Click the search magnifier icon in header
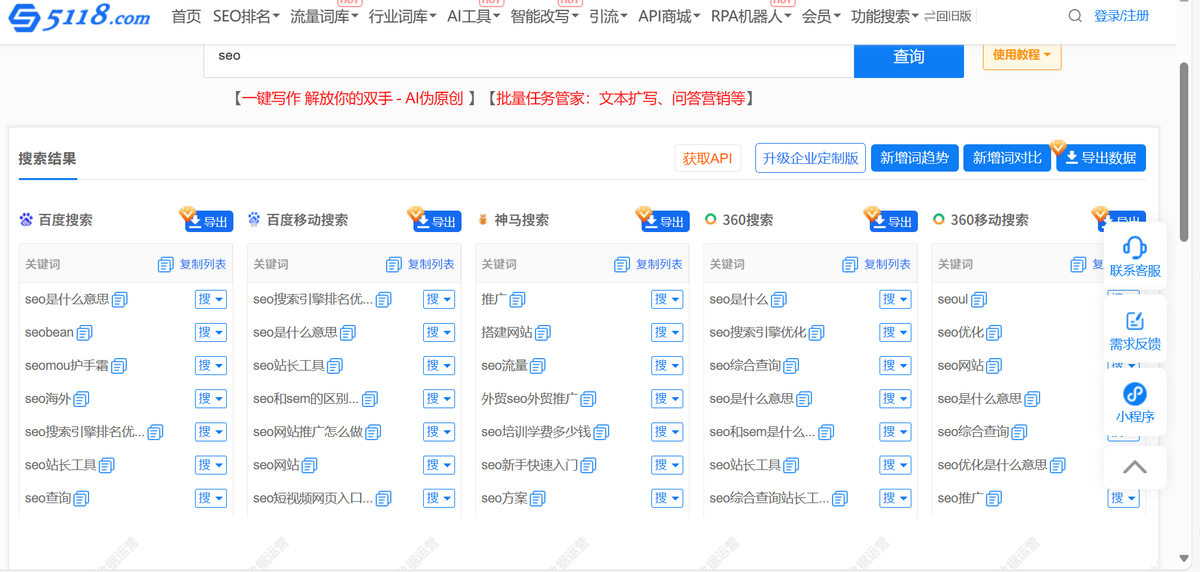 [x=1075, y=16]
